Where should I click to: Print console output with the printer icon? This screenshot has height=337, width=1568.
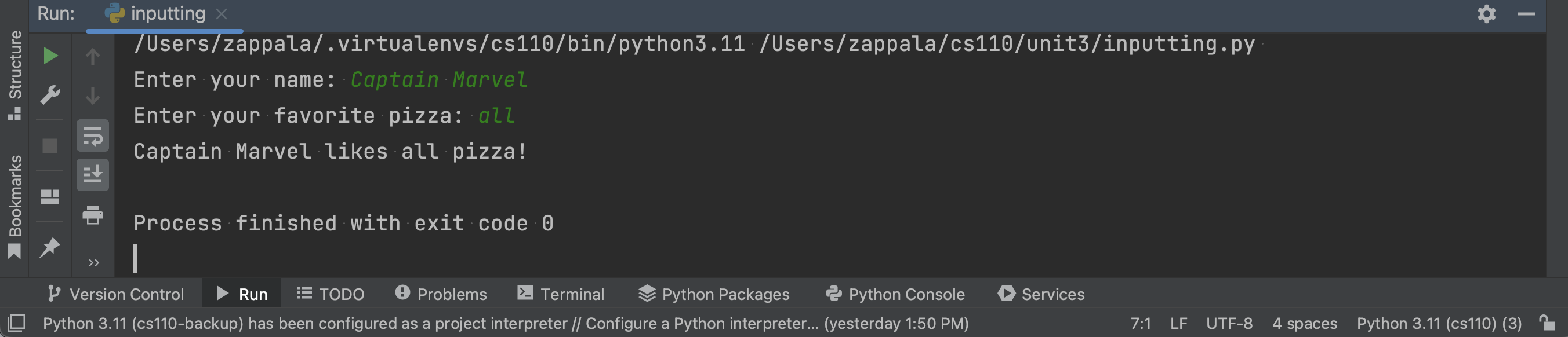point(93,215)
